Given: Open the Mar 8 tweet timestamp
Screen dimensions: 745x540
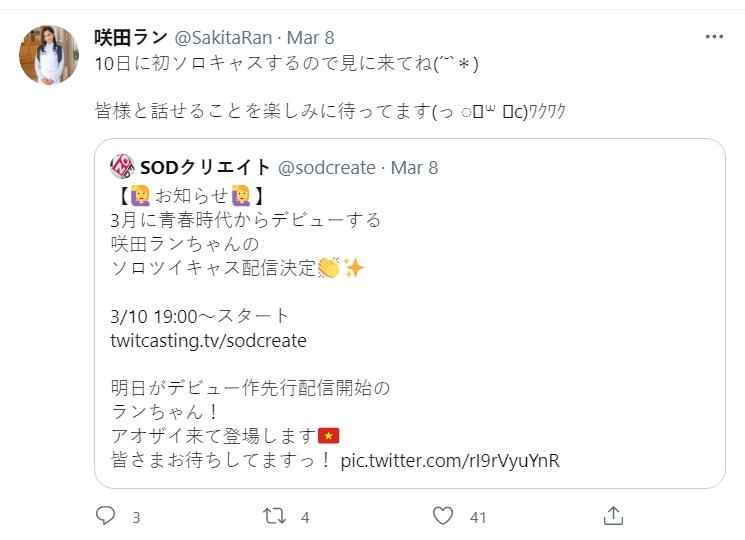Looking at the screenshot, I should (310, 38).
